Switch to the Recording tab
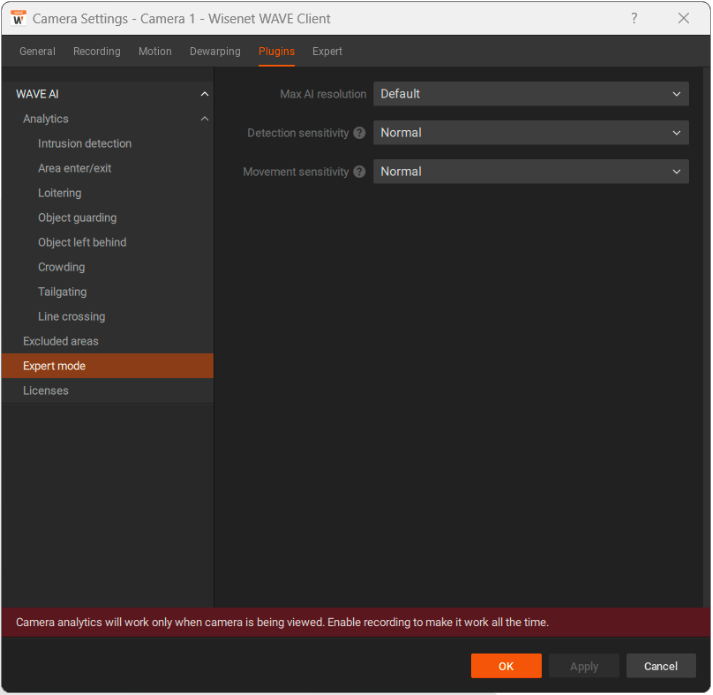713x695 pixels. [97, 51]
